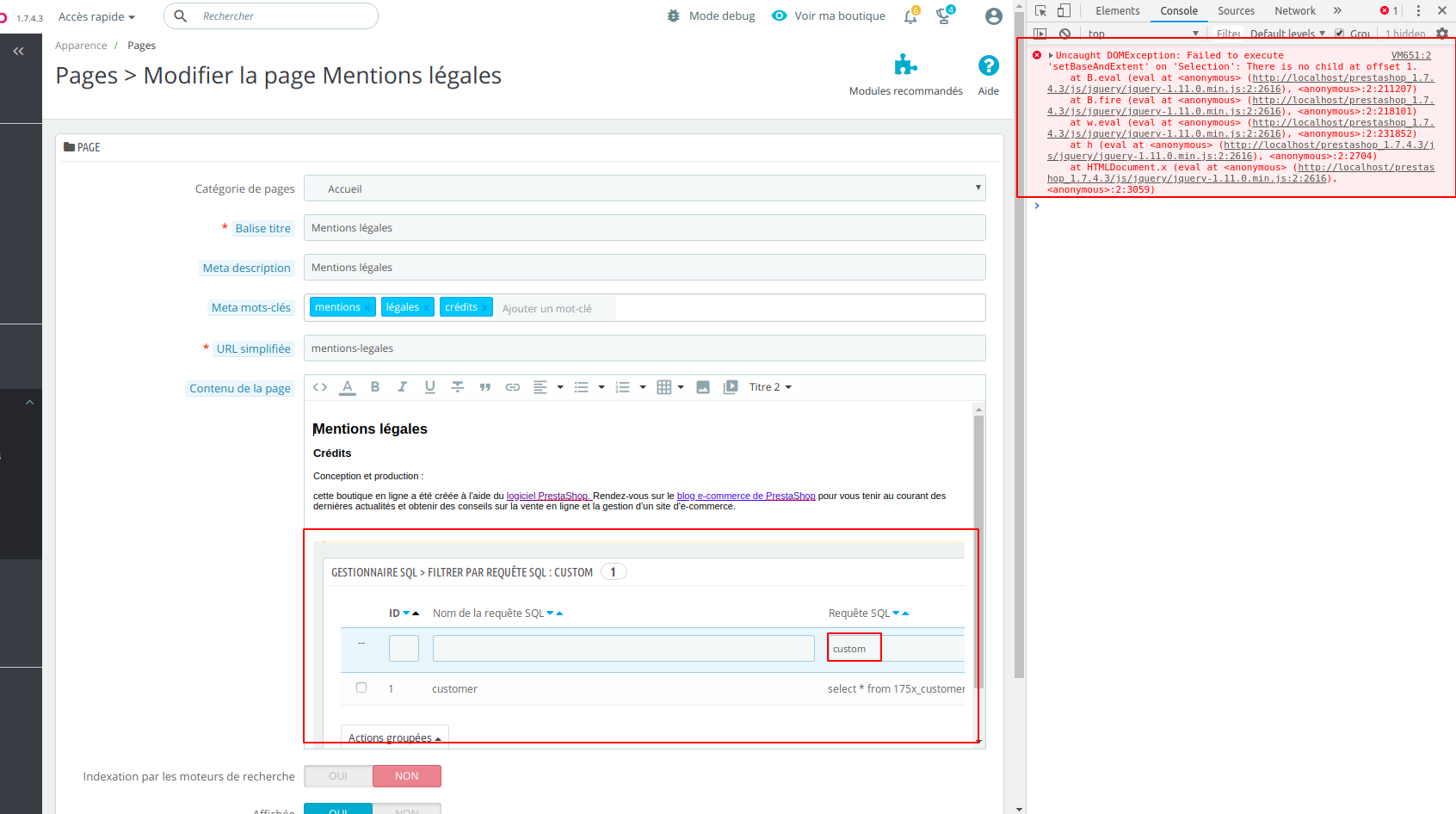Clear the console log
1456x814 pixels.
tap(1065, 34)
